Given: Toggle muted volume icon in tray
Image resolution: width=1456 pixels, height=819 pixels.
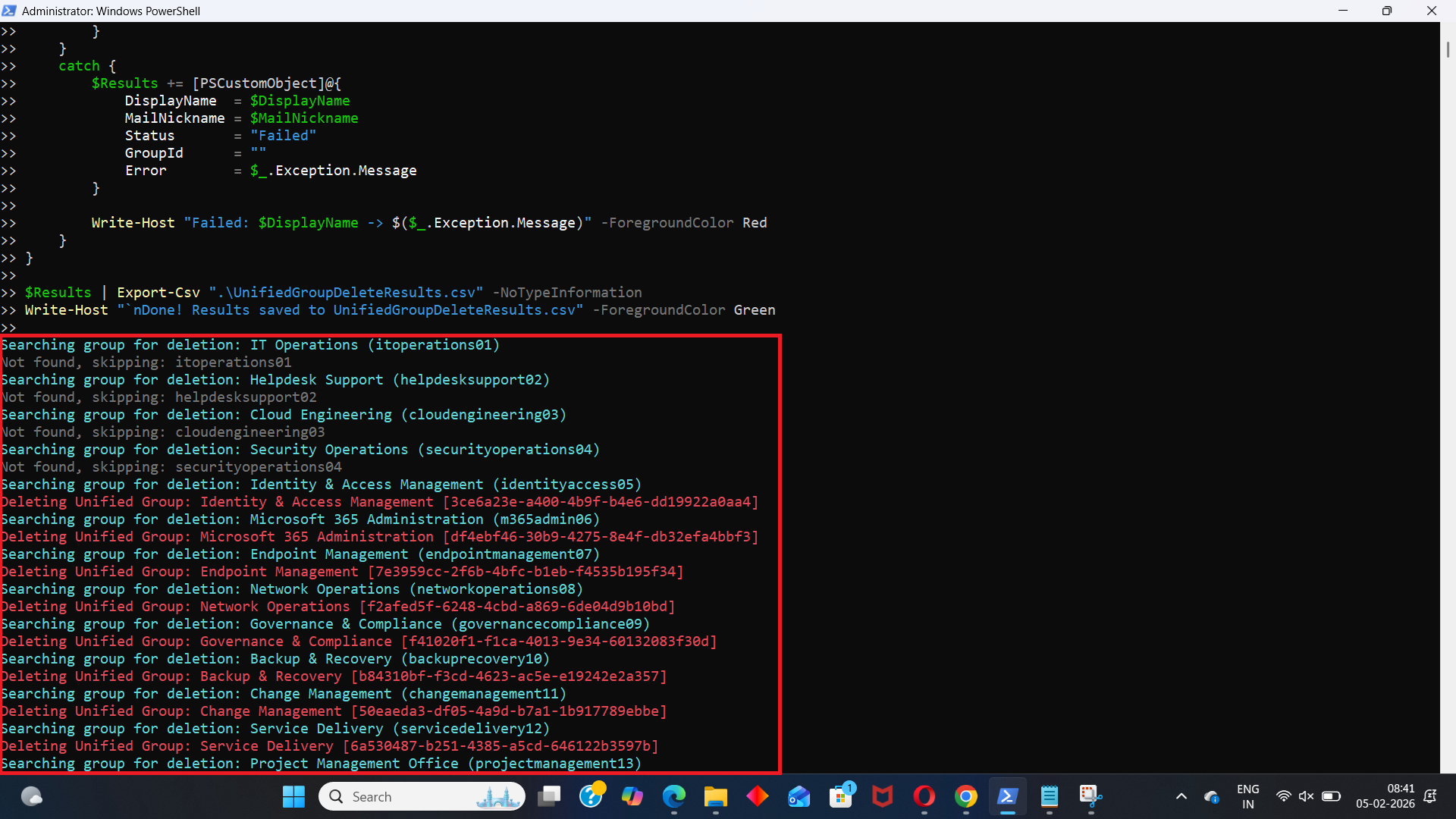Looking at the screenshot, I should tap(1306, 796).
